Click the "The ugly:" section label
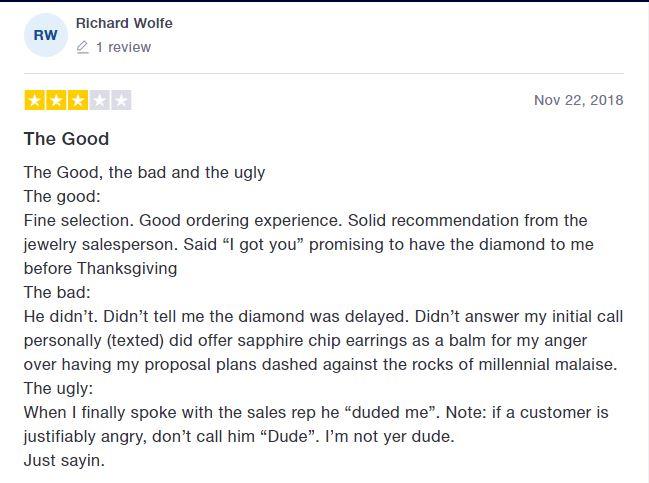 point(58,389)
